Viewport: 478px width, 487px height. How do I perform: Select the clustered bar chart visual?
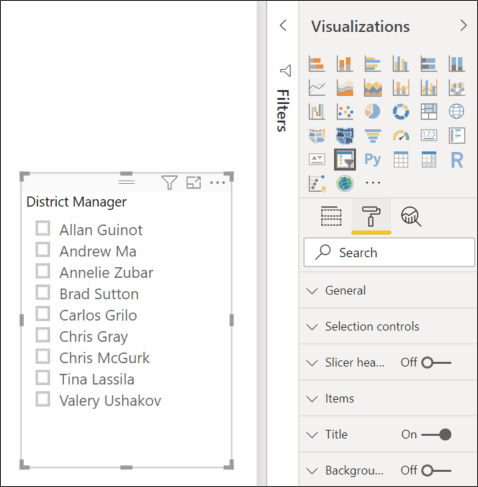tap(373, 64)
